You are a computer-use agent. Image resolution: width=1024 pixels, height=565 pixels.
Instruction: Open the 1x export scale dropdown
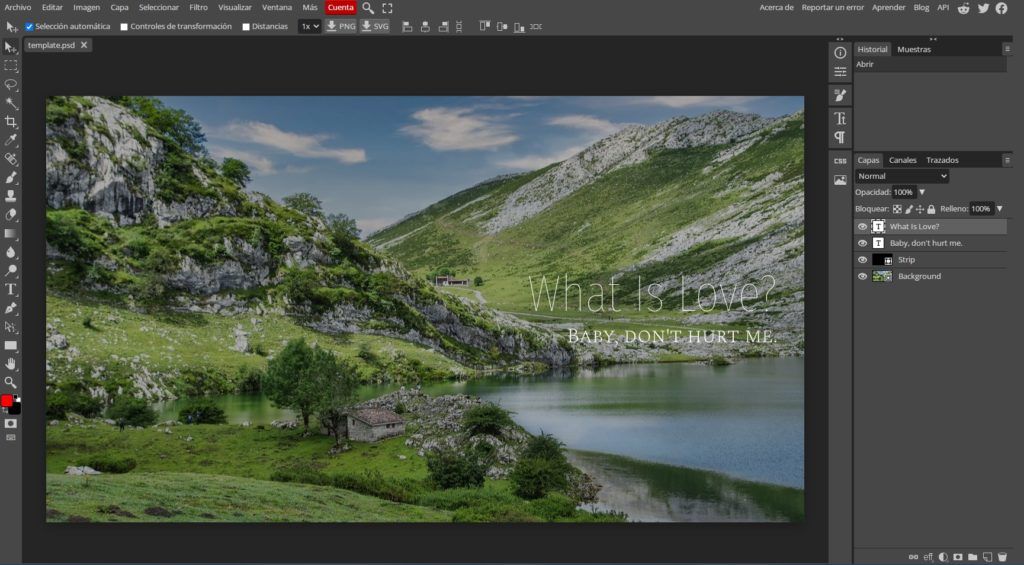click(x=309, y=26)
